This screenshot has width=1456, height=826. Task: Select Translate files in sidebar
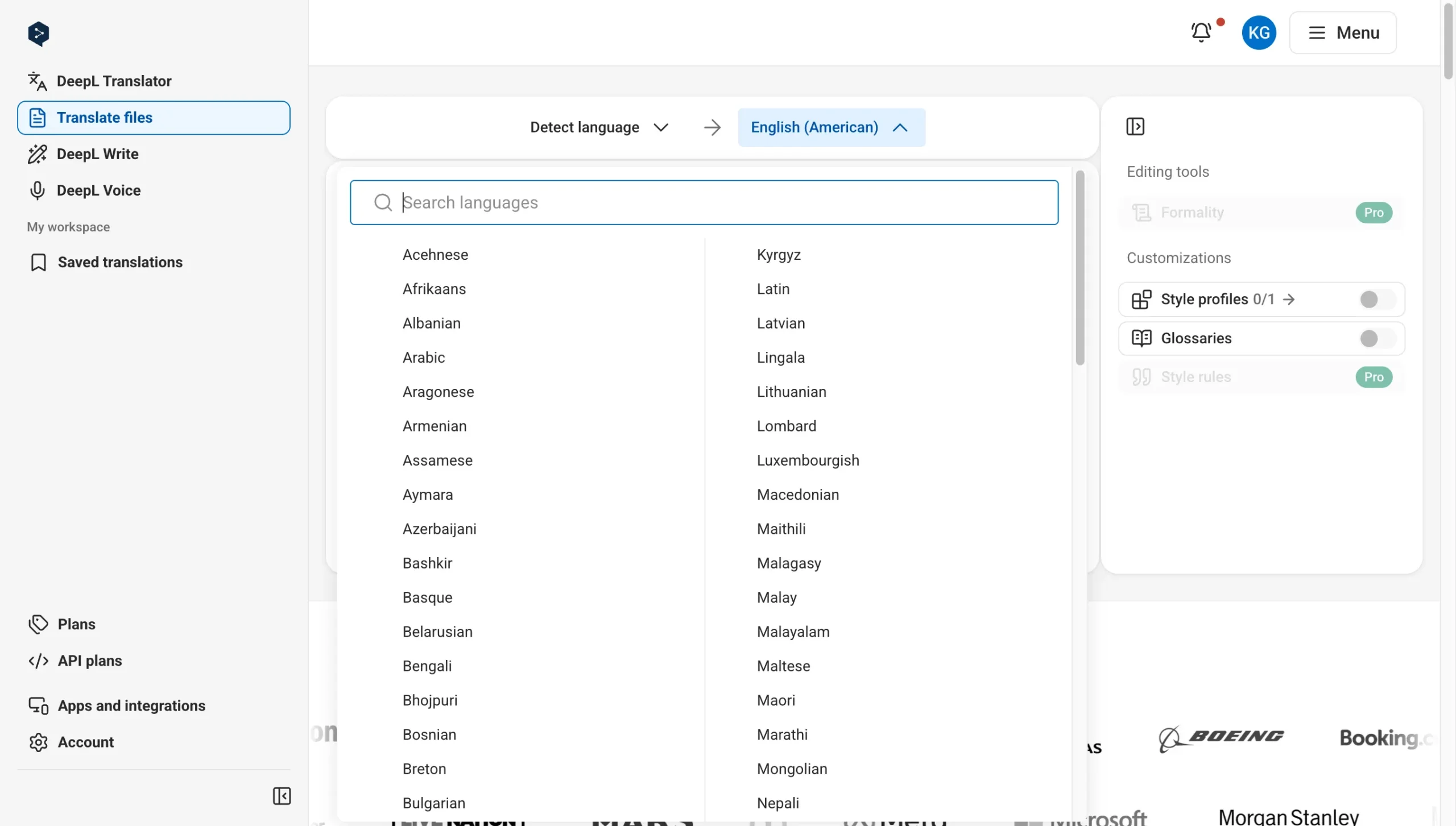click(154, 118)
